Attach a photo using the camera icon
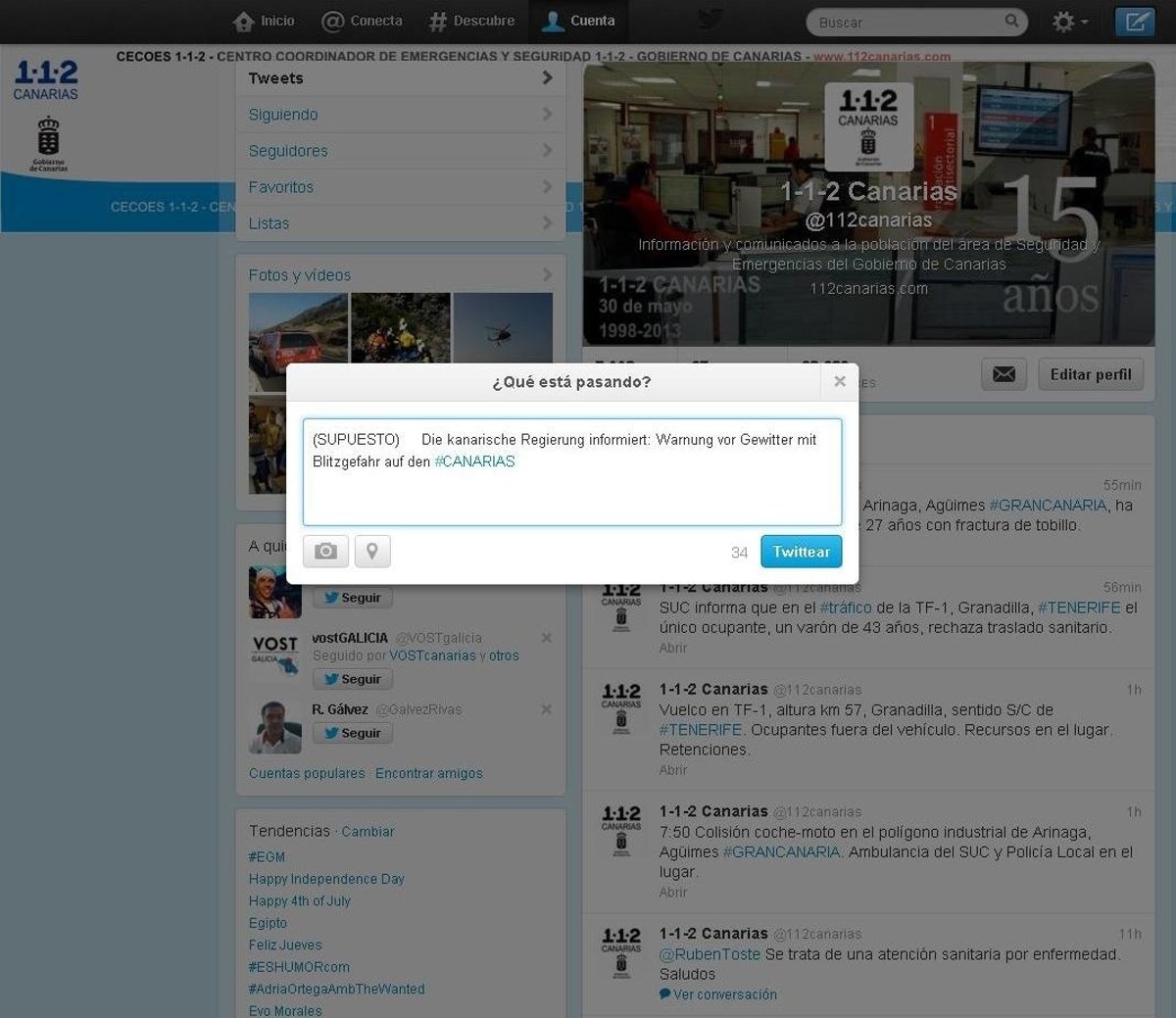This screenshot has height=1018, width=1176. coord(325,552)
